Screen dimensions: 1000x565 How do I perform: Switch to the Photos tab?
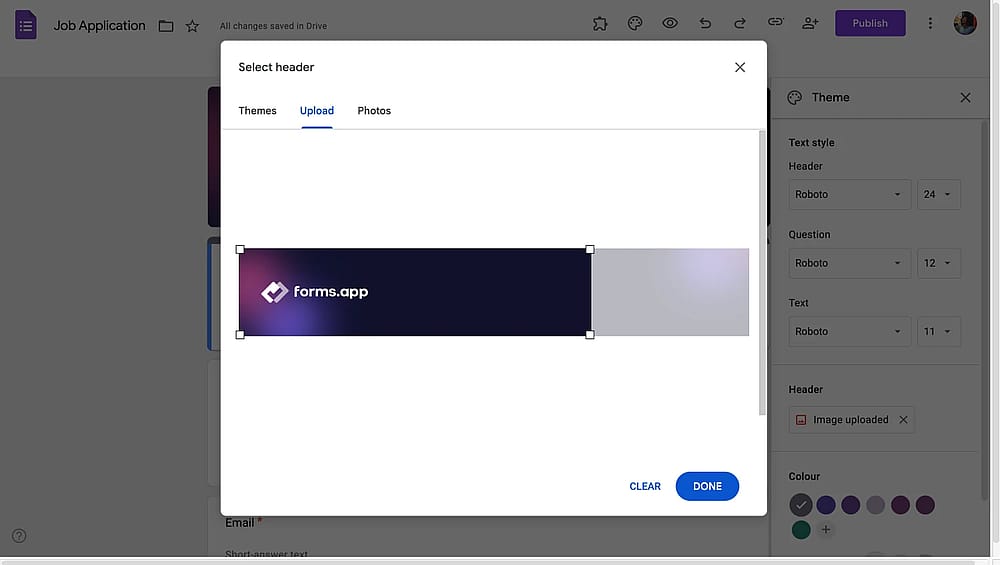(374, 110)
